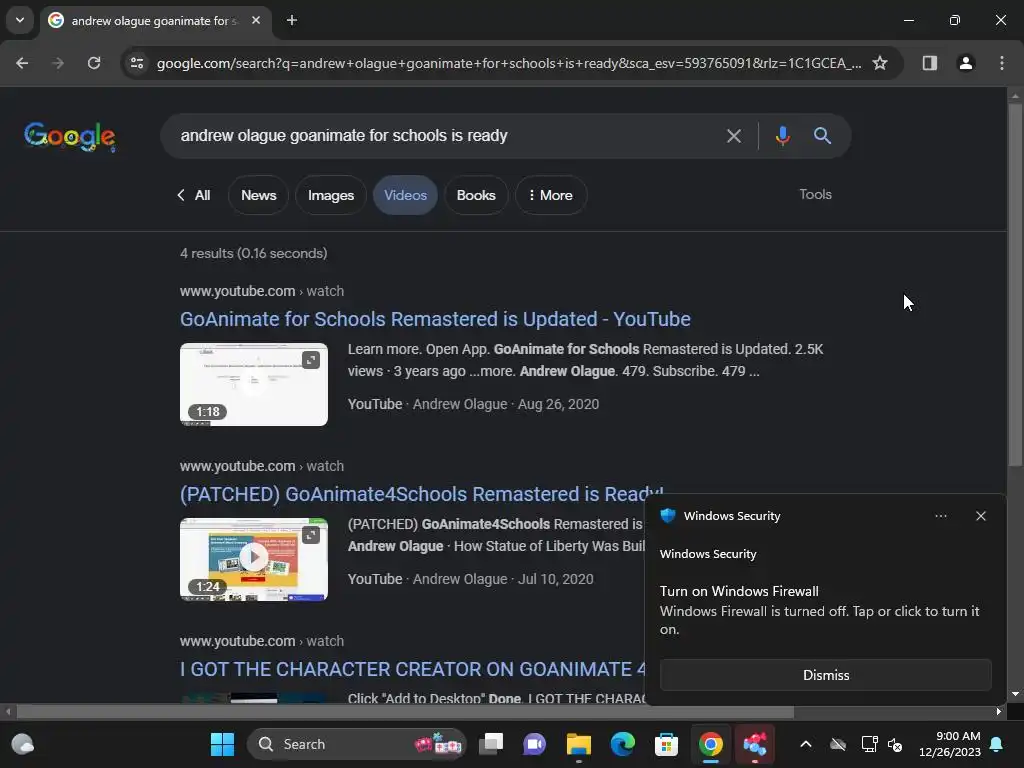
Task: Reload the current page
Action: (94, 63)
